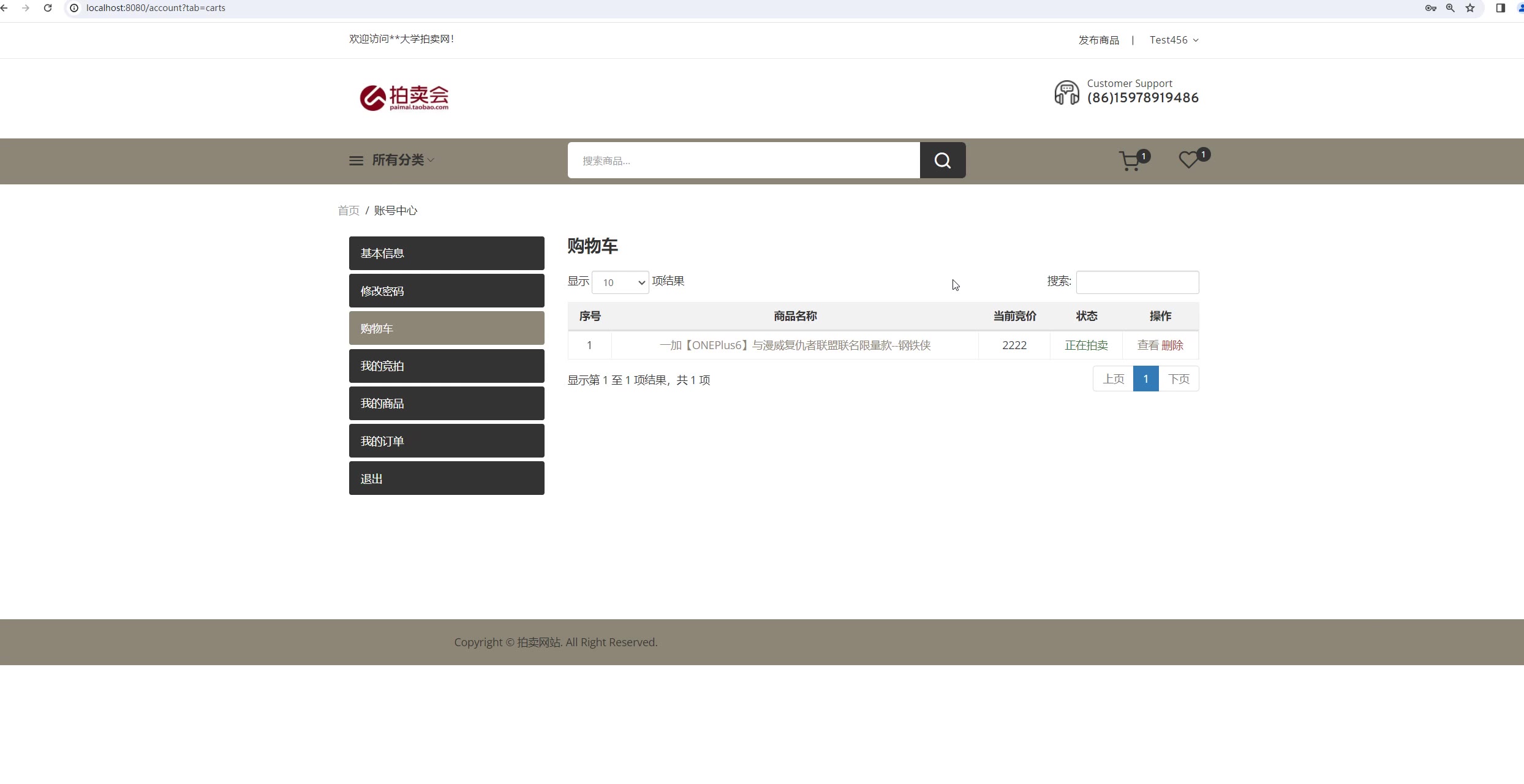Sort by the 商品名称 column header
The height and width of the screenshot is (784, 1524).
795,316
